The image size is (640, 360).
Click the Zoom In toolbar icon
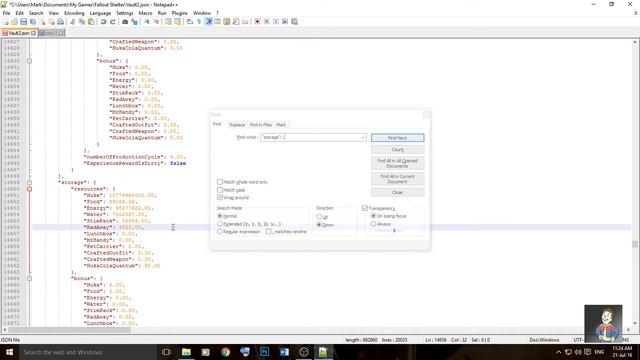click(x=147, y=22)
